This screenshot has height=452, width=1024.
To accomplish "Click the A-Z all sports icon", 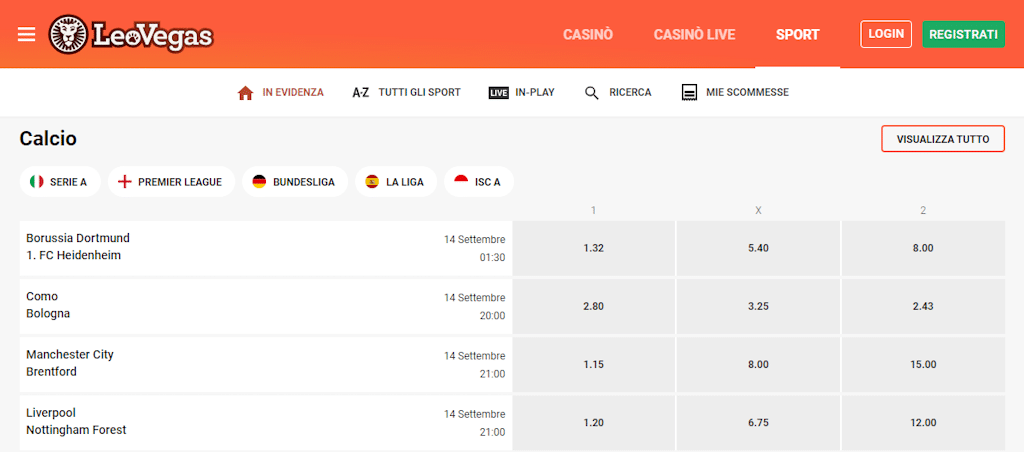I will [x=361, y=92].
